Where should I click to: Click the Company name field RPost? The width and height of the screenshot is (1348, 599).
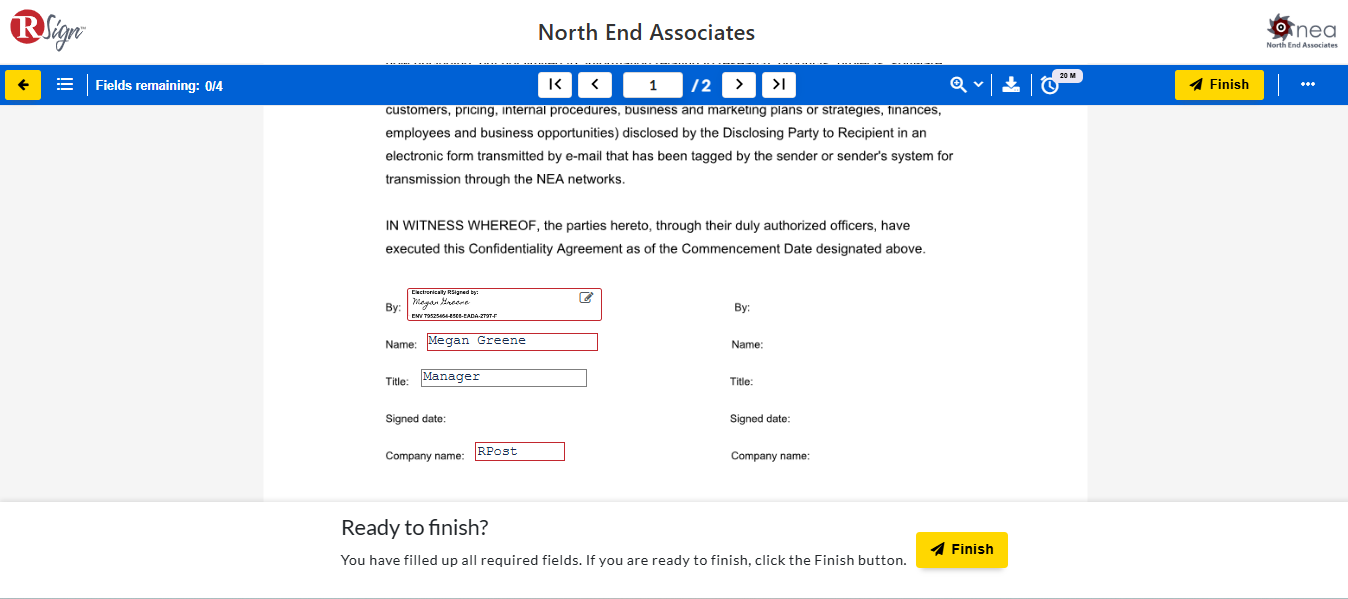click(520, 452)
